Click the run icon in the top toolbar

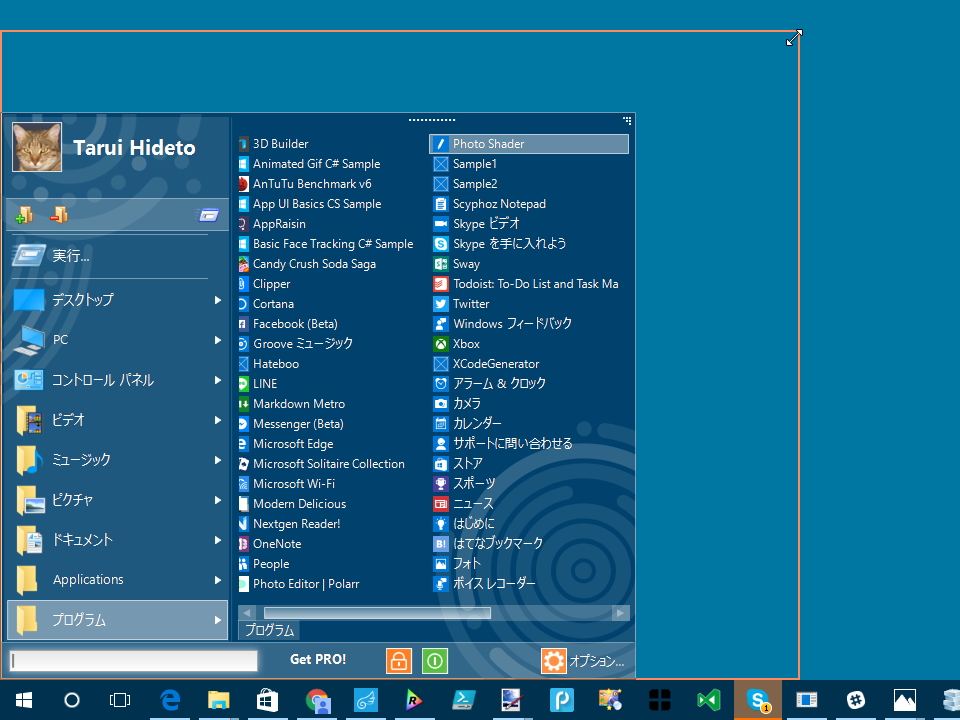208,215
